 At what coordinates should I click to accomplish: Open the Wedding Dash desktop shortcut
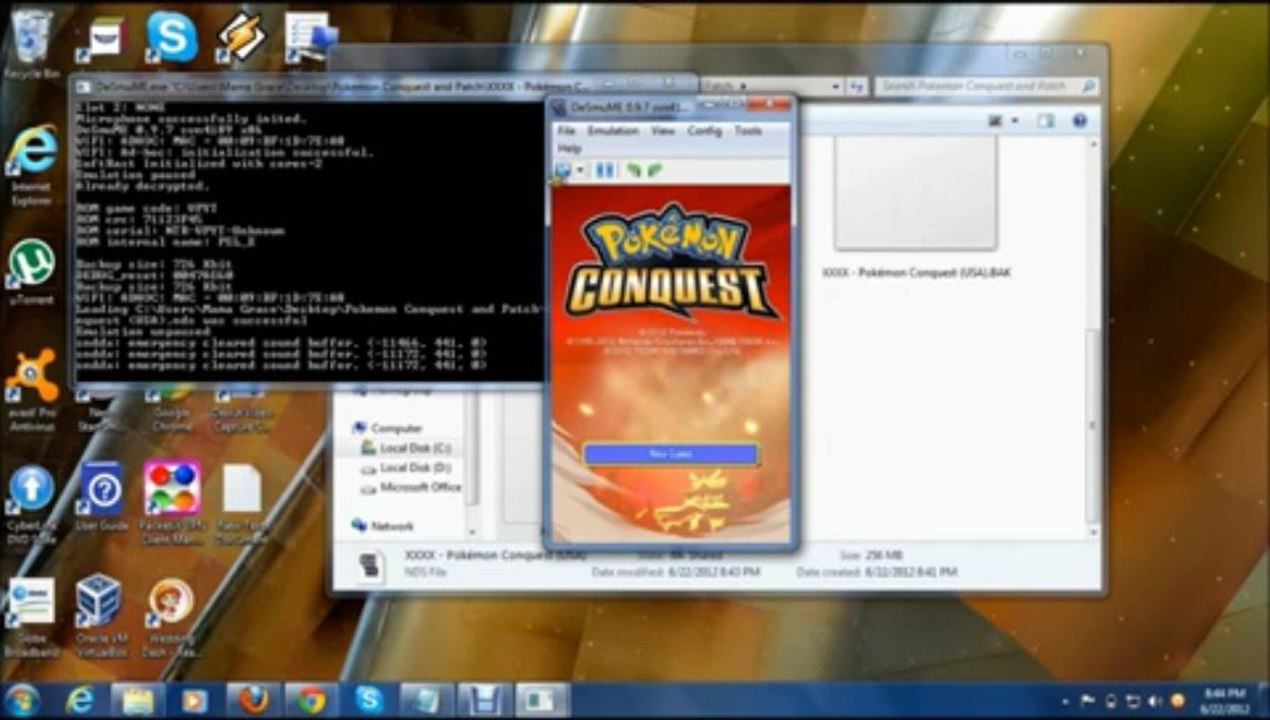pyautogui.click(x=172, y=615)
